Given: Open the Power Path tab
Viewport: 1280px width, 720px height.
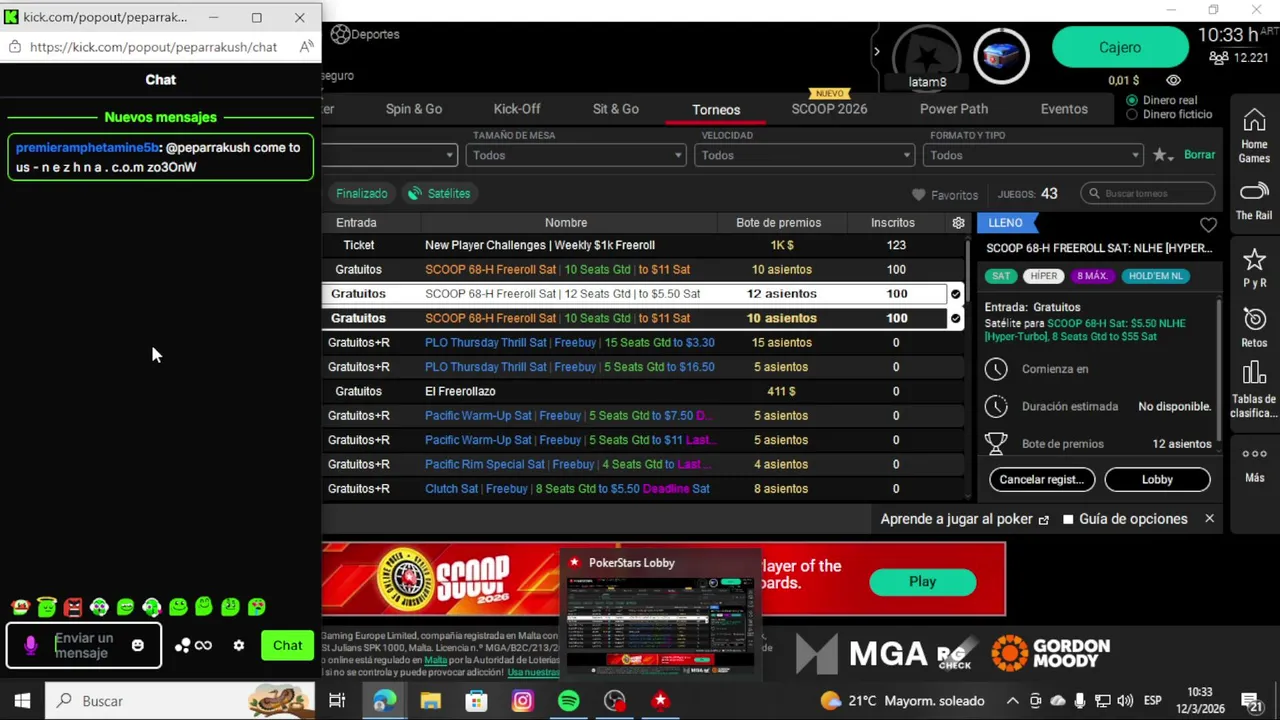Looking at the screenshot, I should 954,109.
